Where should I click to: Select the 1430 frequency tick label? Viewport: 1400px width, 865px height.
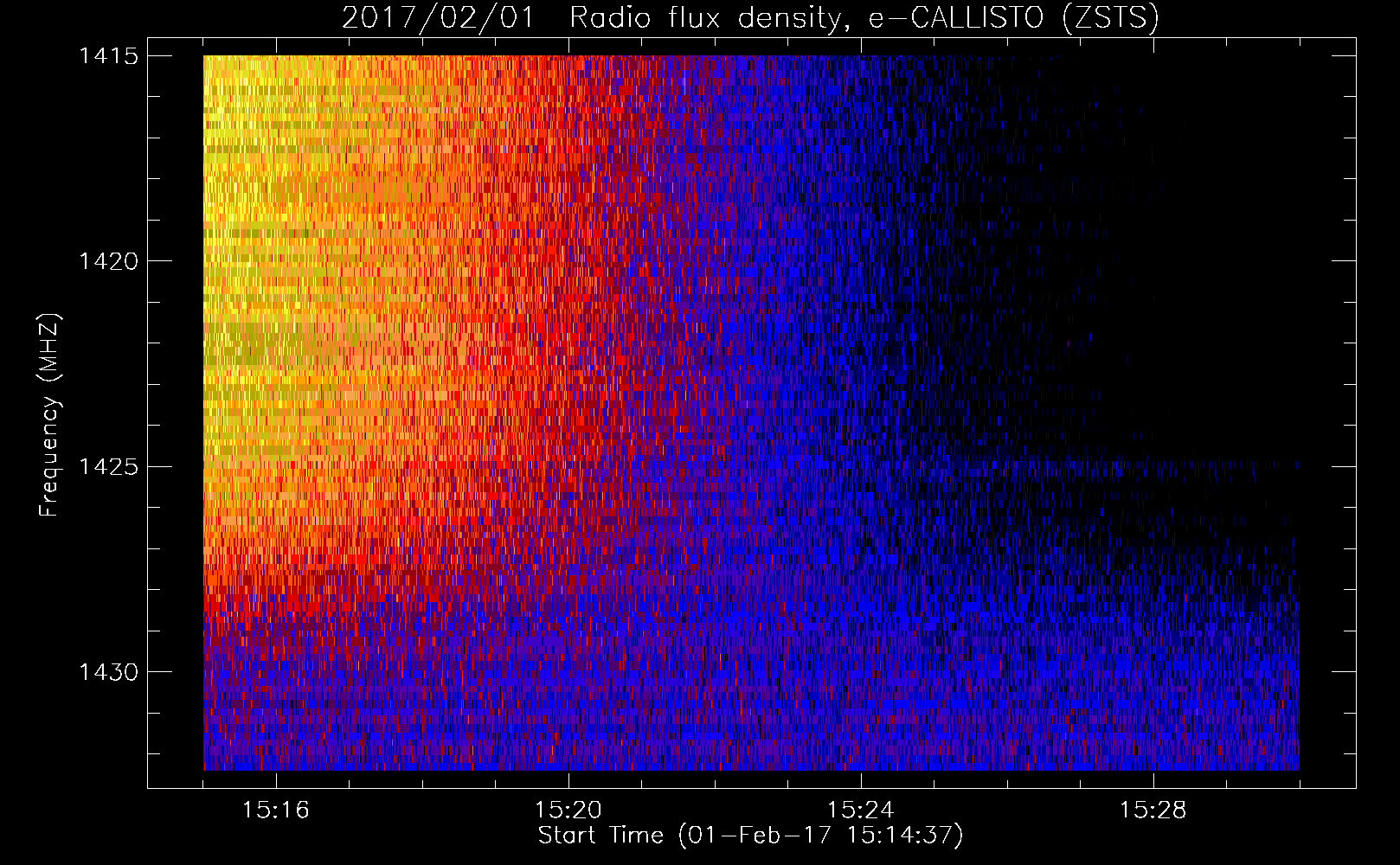(x=108, y=672)
